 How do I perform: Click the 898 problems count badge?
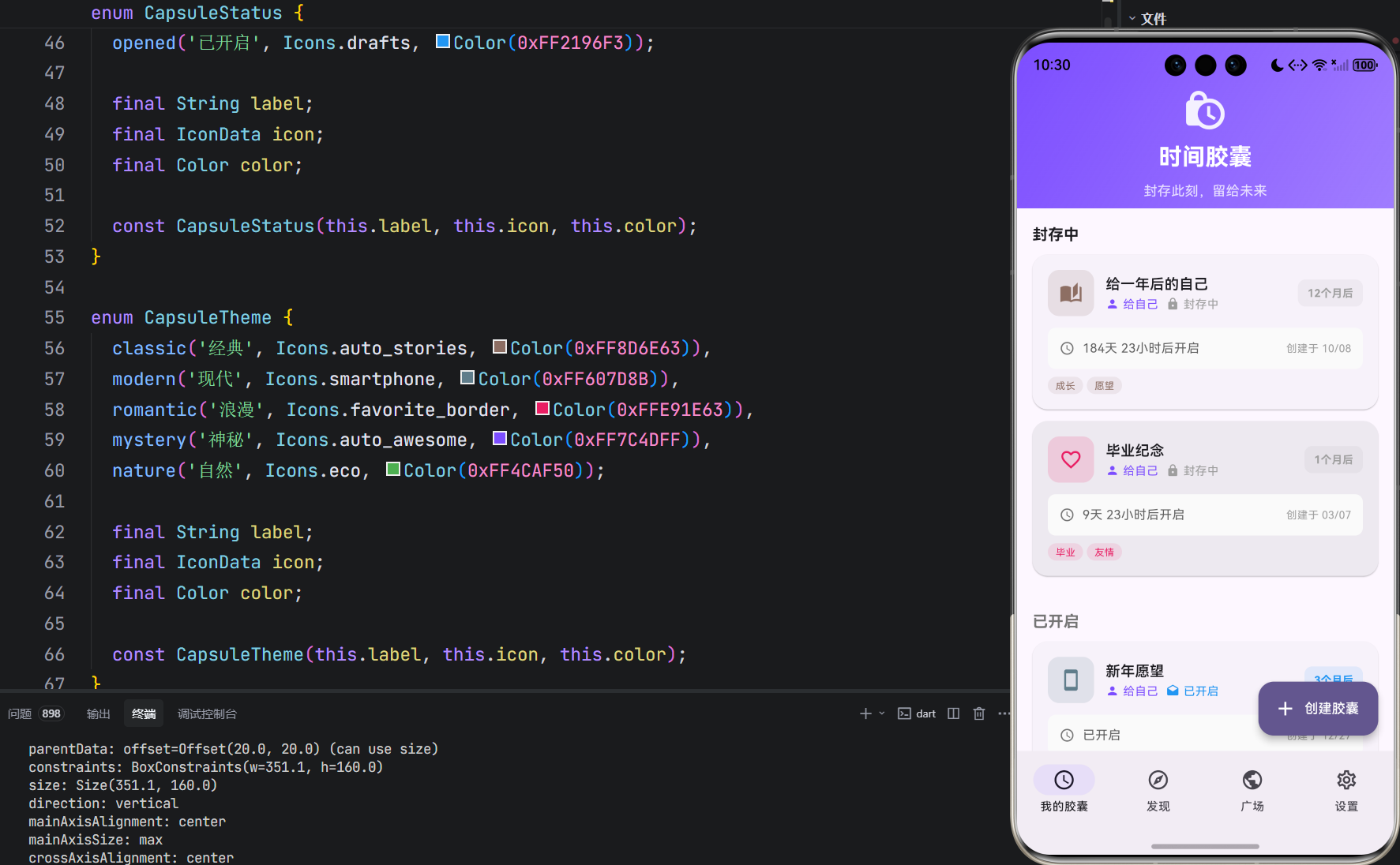tap(51, 713)
